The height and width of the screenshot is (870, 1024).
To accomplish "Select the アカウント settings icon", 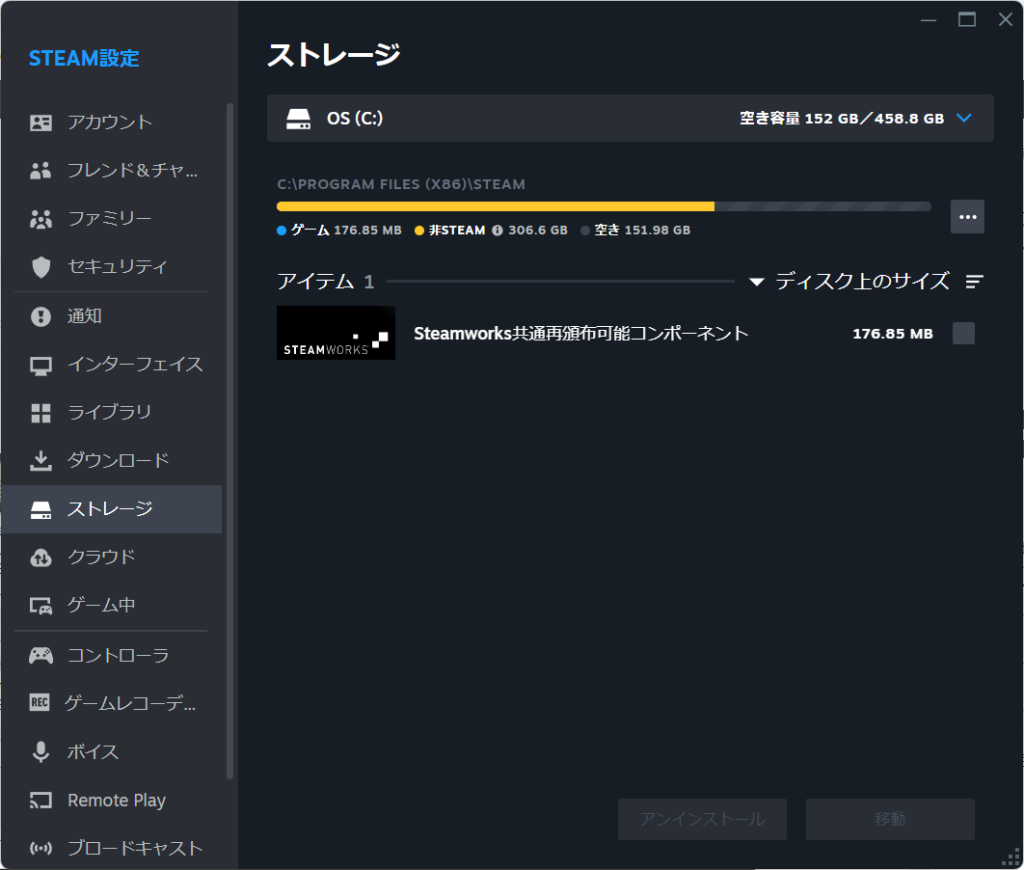I will coord(40,122).
